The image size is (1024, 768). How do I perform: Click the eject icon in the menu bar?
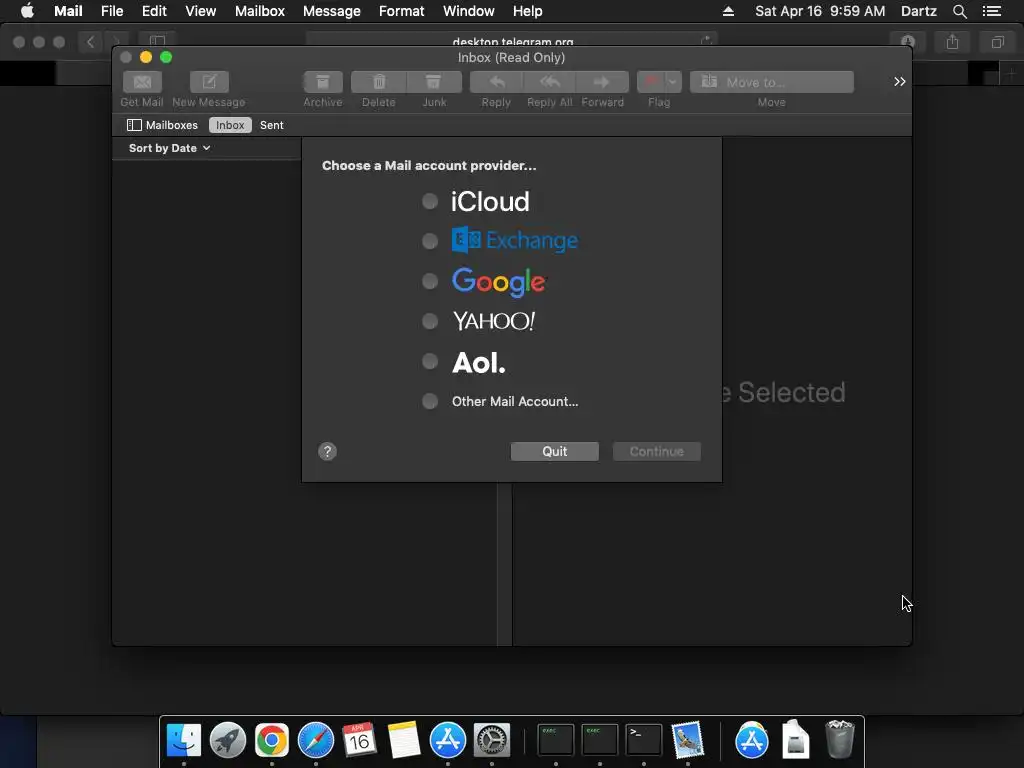click(728, 11)
